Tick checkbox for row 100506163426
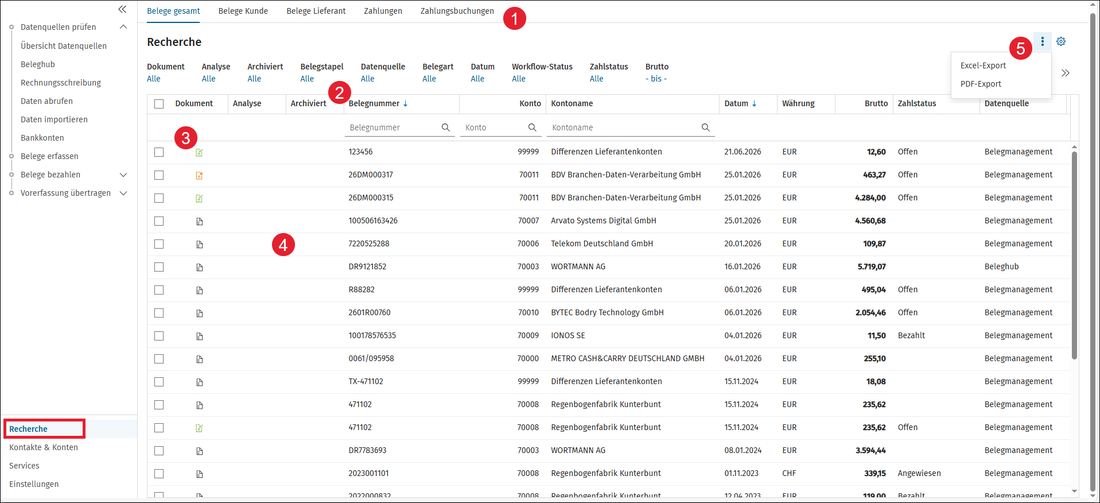The image size is (1100, 503). (159, 221)
